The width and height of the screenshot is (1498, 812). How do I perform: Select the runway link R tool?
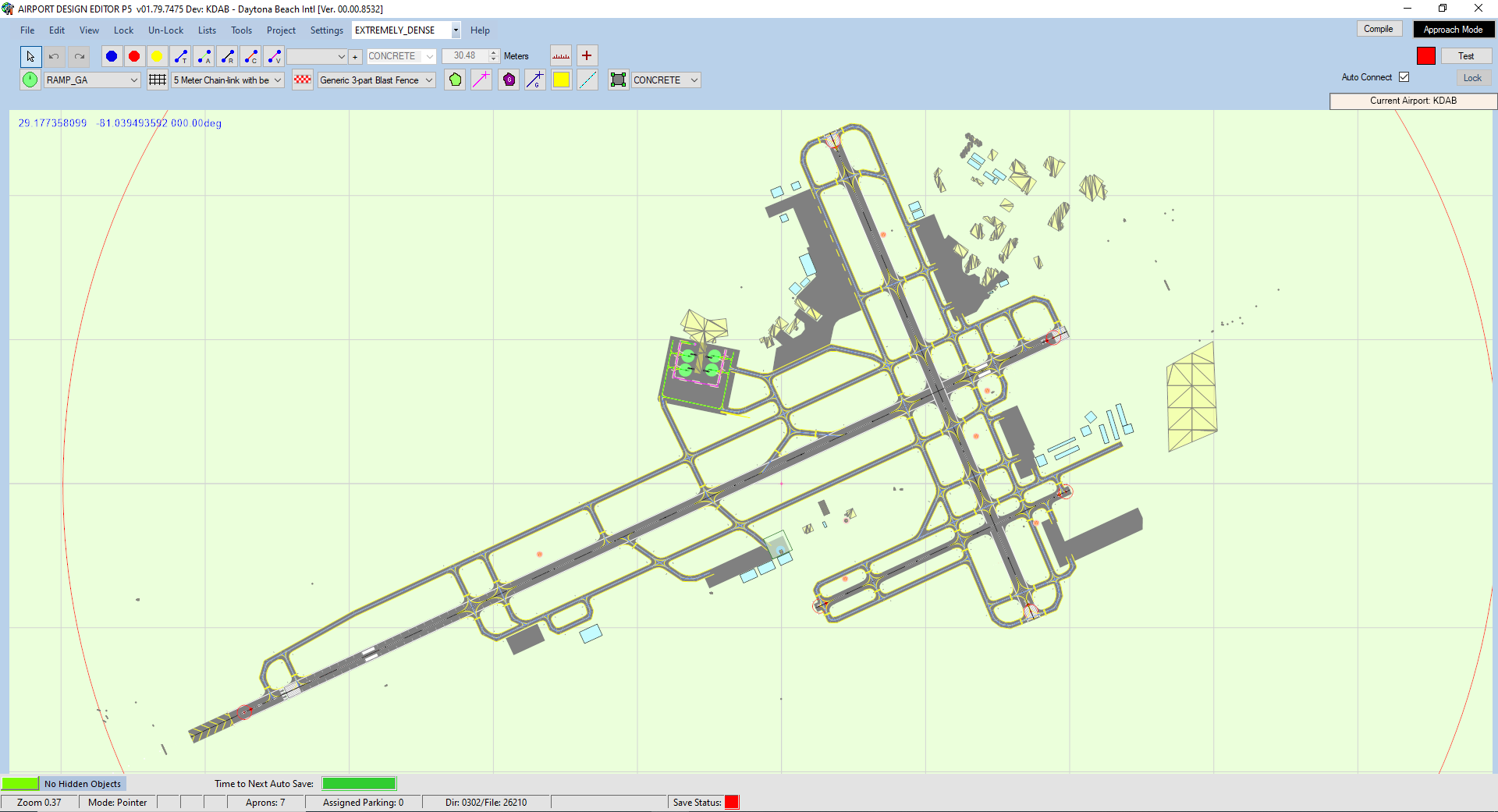227,56
